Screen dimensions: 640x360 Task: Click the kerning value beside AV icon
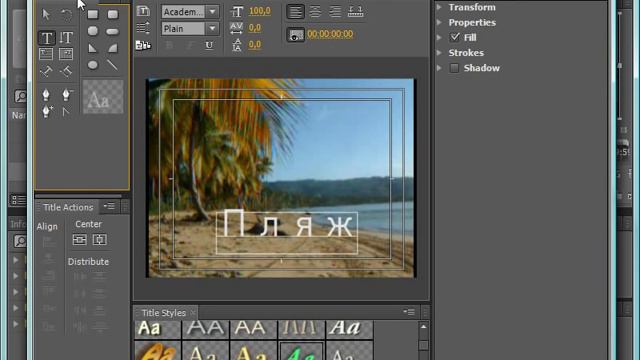click(255, 28)
